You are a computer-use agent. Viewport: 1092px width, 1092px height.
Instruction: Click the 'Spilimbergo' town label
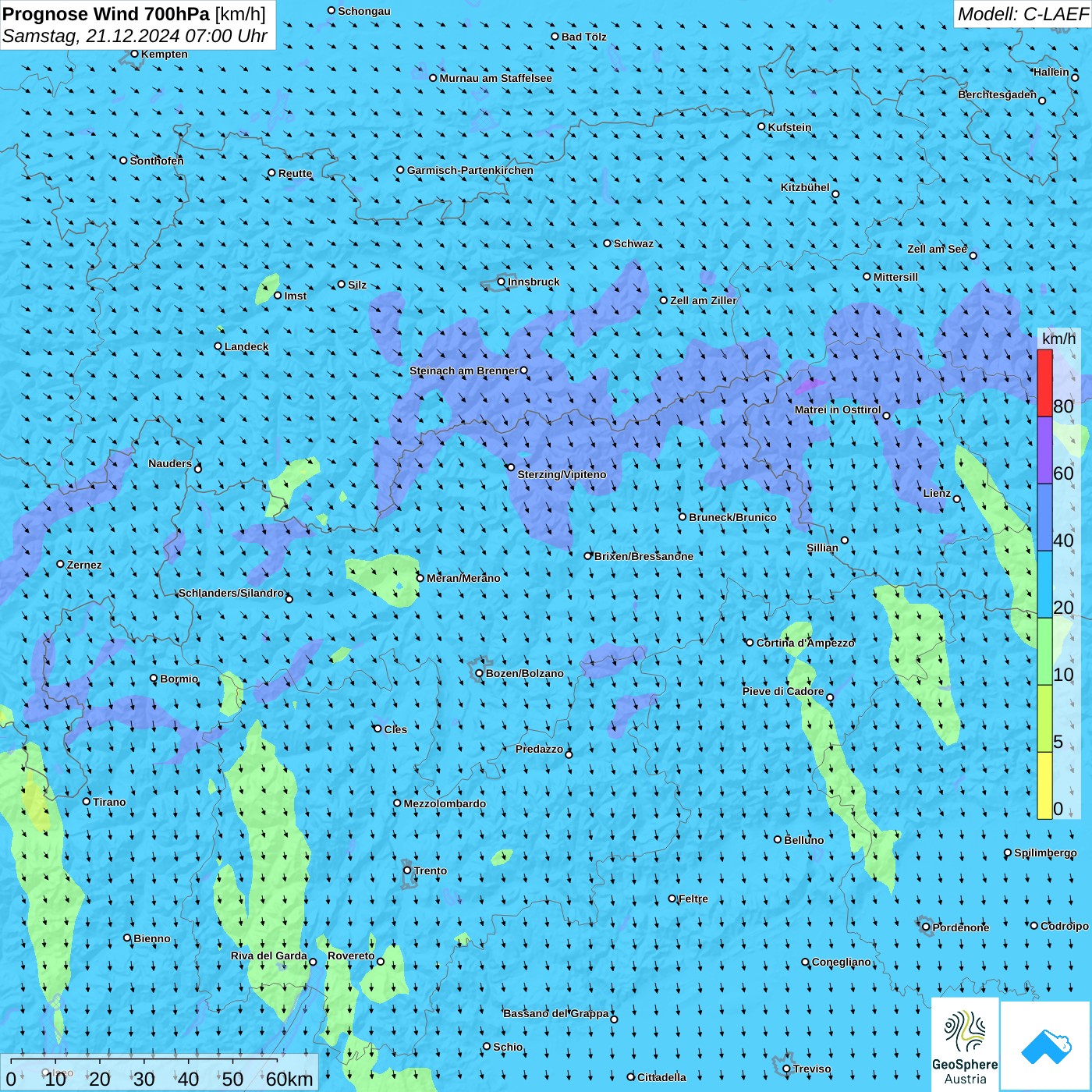1045,853
